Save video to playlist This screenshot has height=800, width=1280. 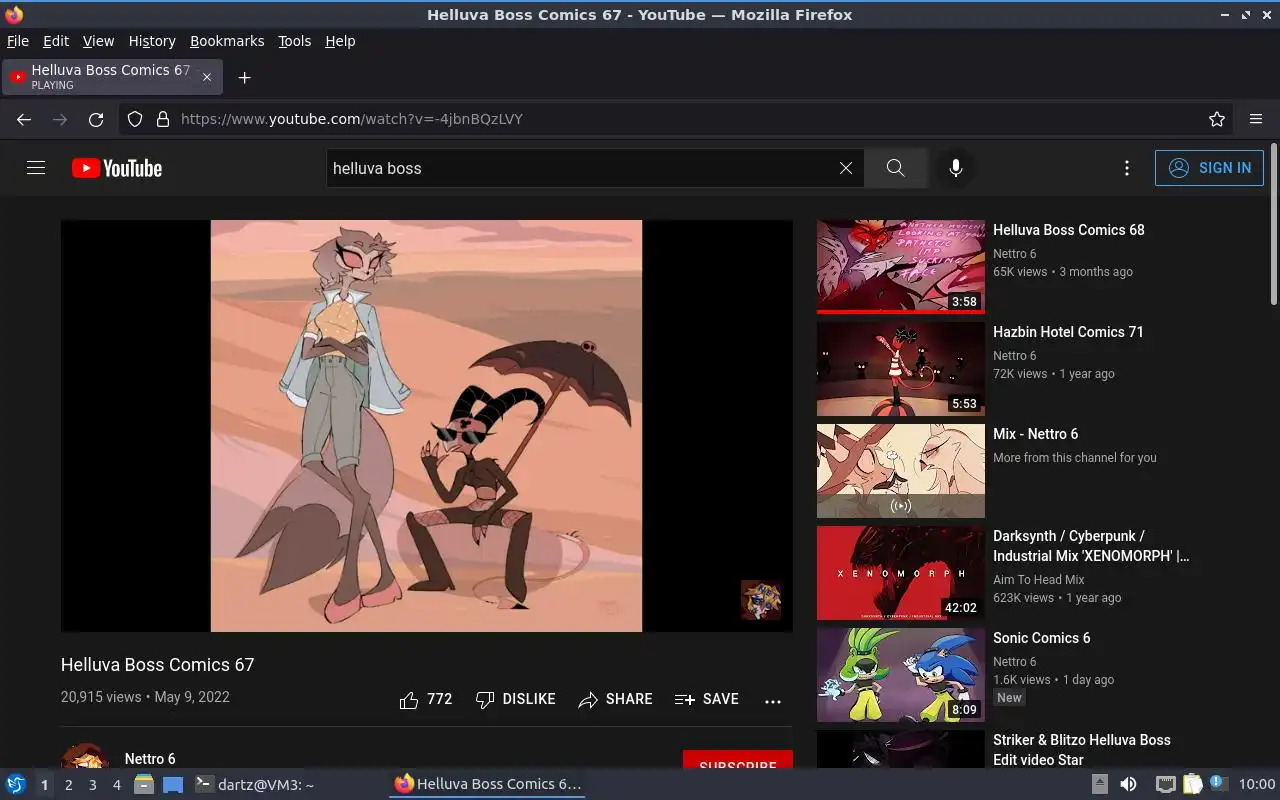[x=707, y=700]
